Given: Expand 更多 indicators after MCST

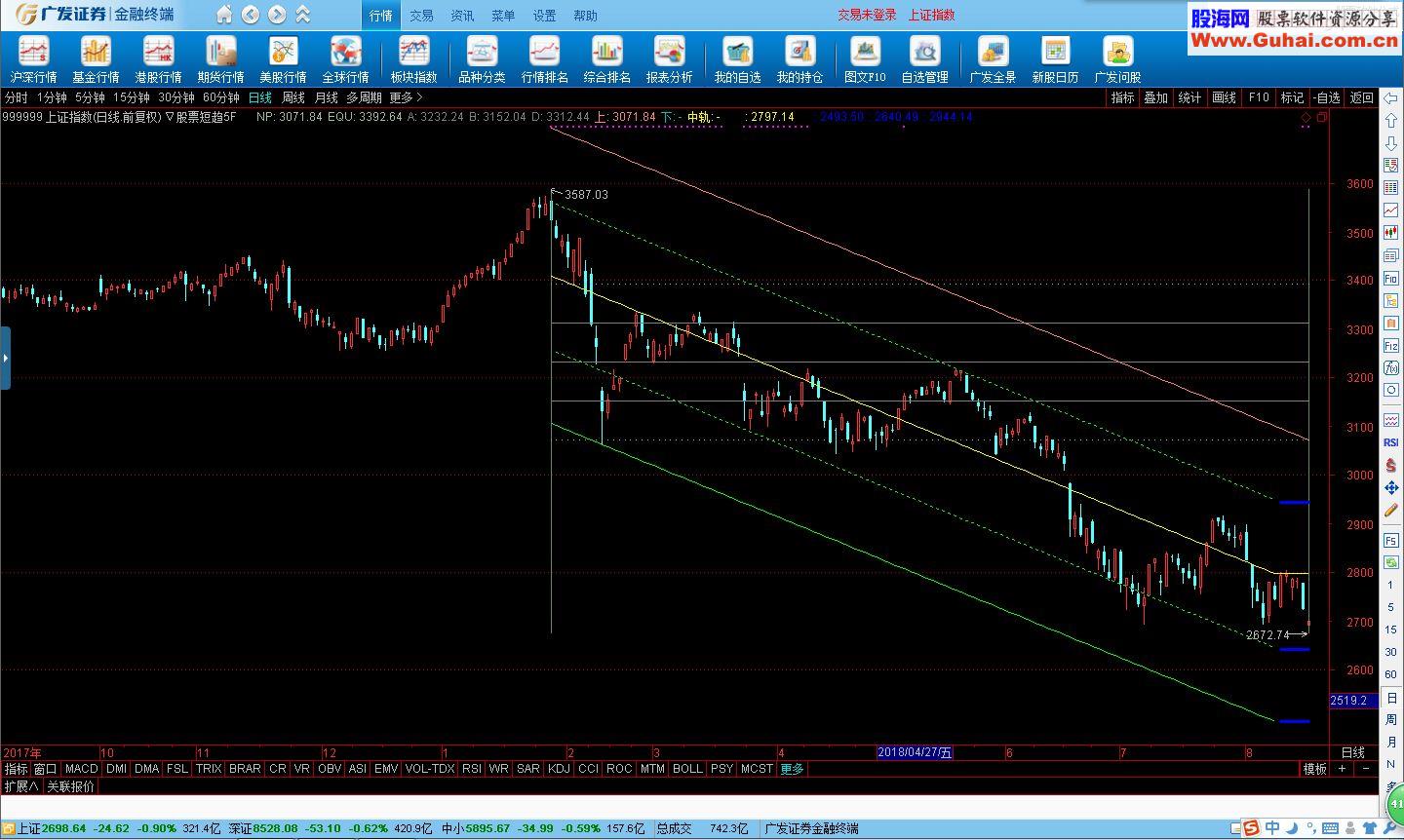Looking at the screenshot, I should click(x=793, y=769).
